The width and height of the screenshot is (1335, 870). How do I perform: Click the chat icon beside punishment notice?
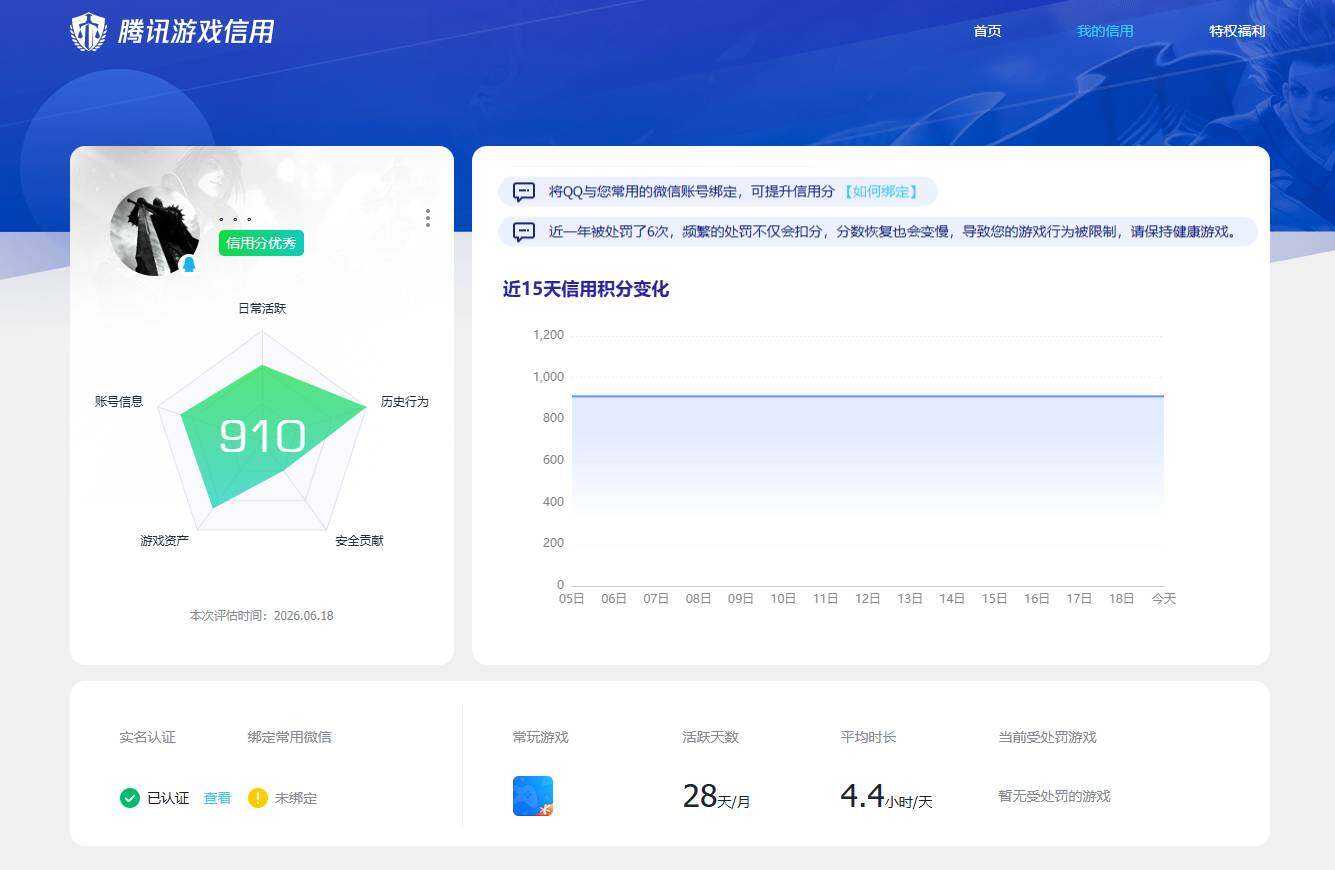(524, 232)
